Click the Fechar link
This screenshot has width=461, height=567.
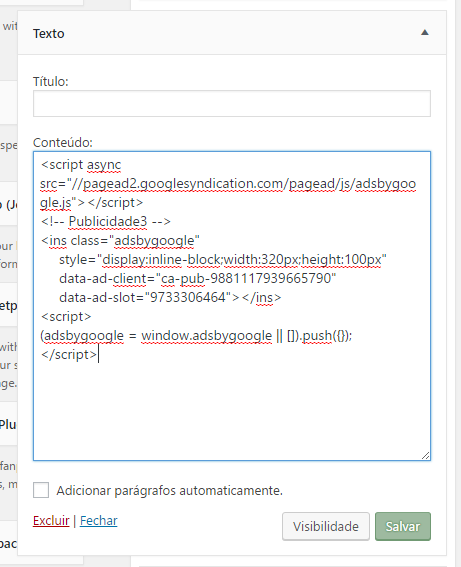pos(98,521)
